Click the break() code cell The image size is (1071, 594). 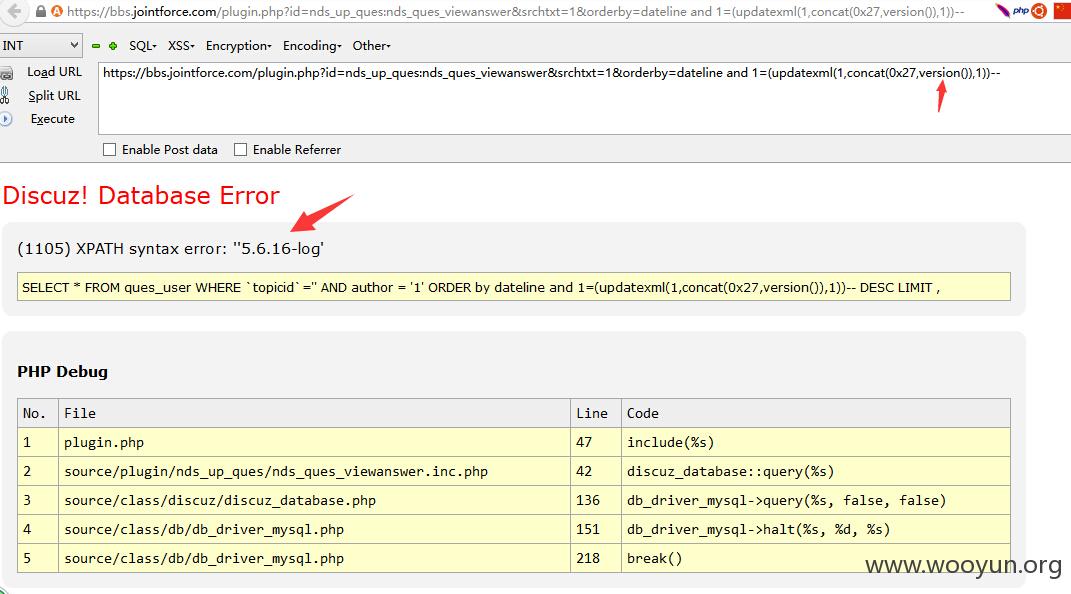point(816,558)
